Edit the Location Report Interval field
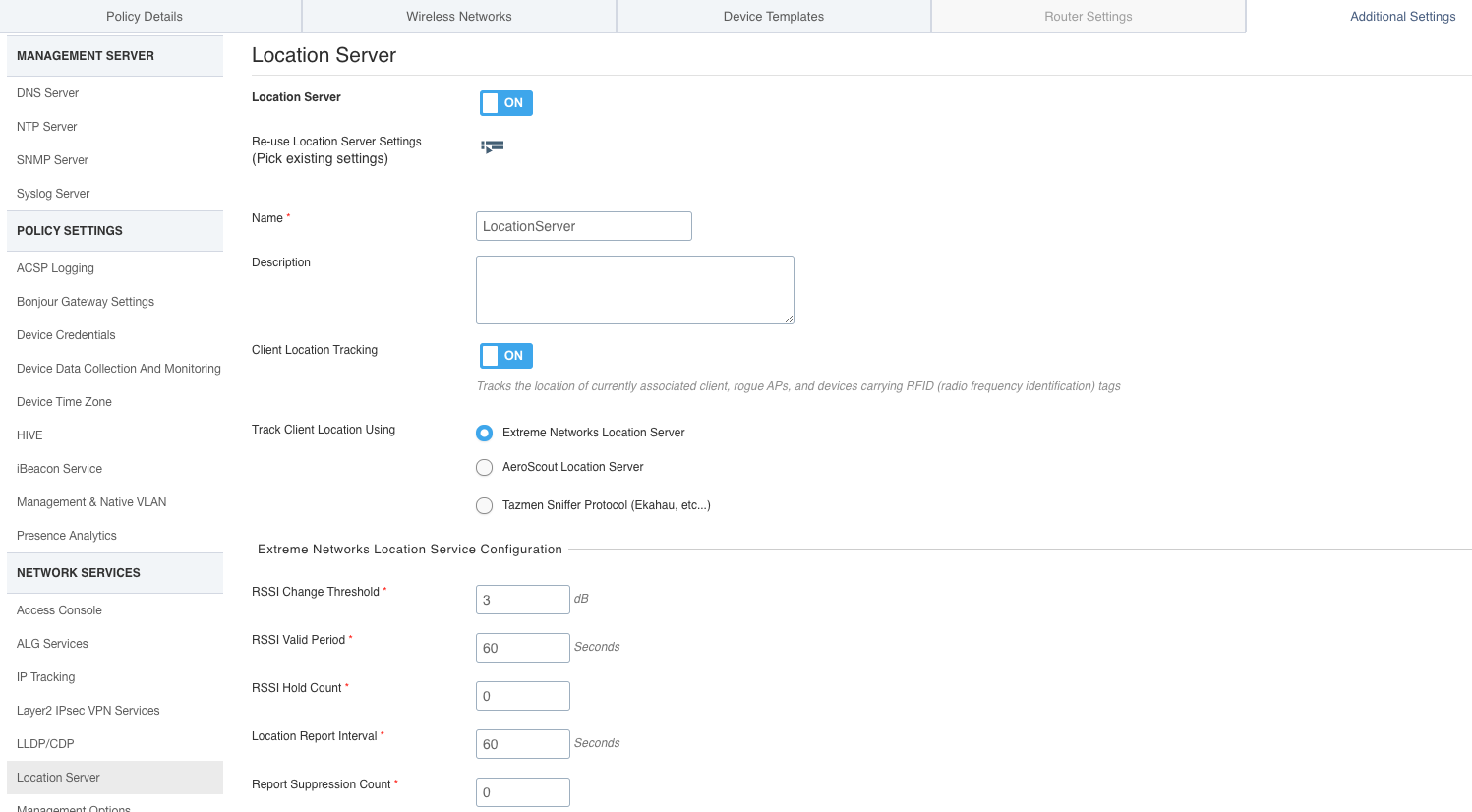This screenshot has height=812, width=1472. [x=523, y=744]
